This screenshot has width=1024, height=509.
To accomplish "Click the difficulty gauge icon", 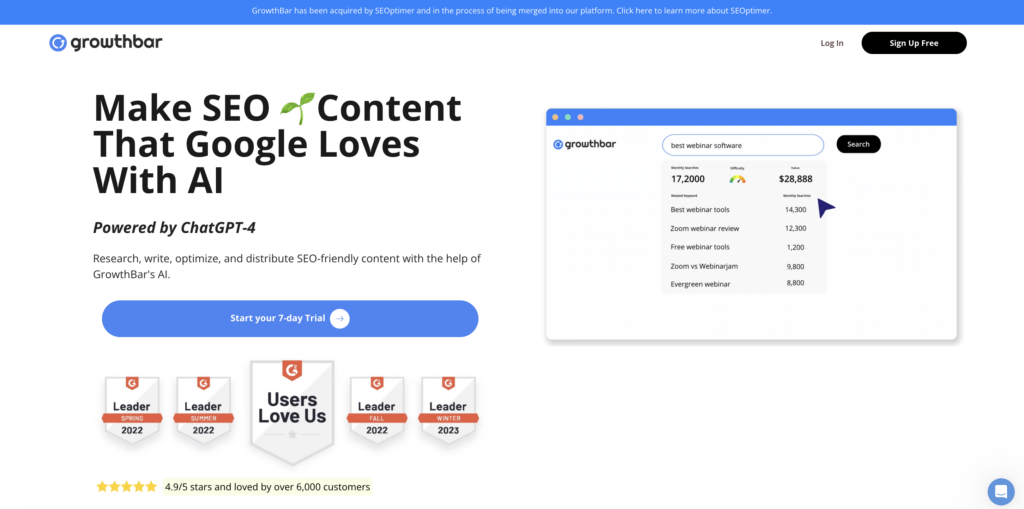I will 737,178.
